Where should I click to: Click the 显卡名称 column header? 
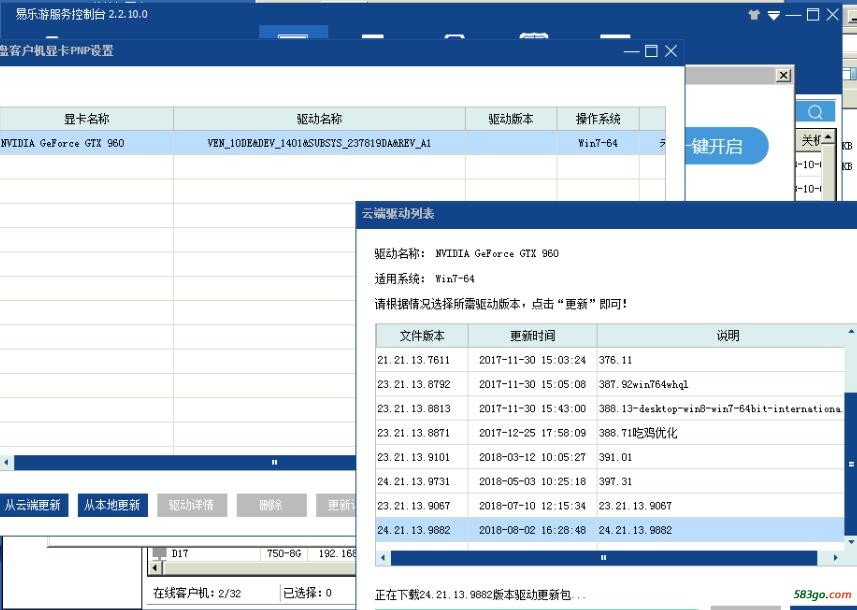click(x=86, y=119)
